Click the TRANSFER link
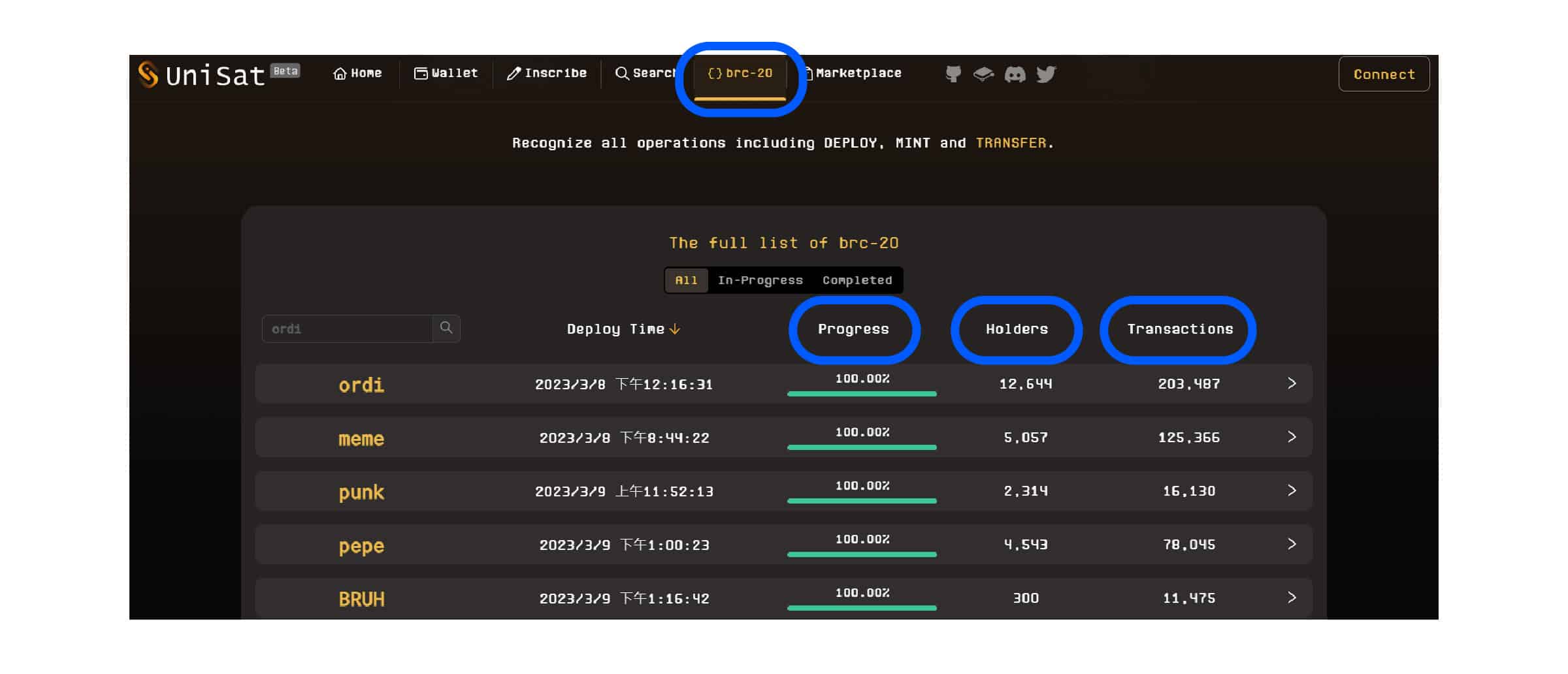Image resolution: width=1568 pixels, height=674 pixels. pos(1011,143)
